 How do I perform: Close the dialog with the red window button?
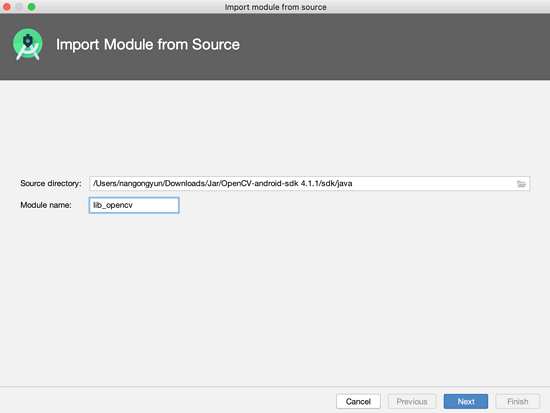click(x=7, y=7)
